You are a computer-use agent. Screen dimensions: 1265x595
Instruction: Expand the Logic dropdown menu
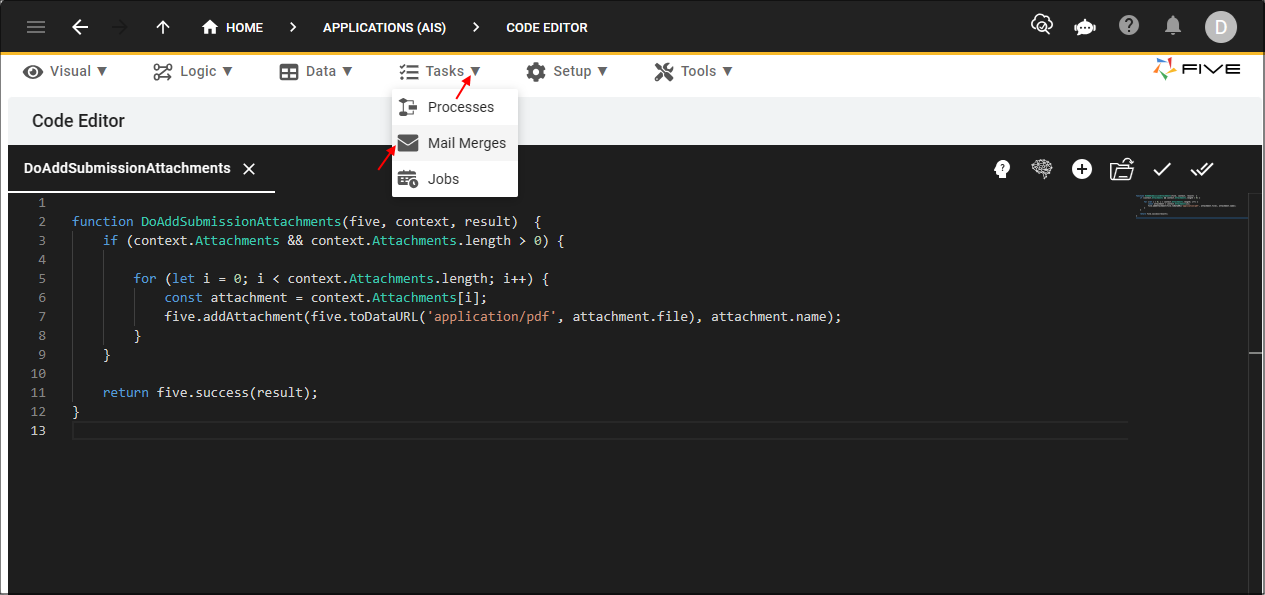pyautogui.click(x=193, y=71)
